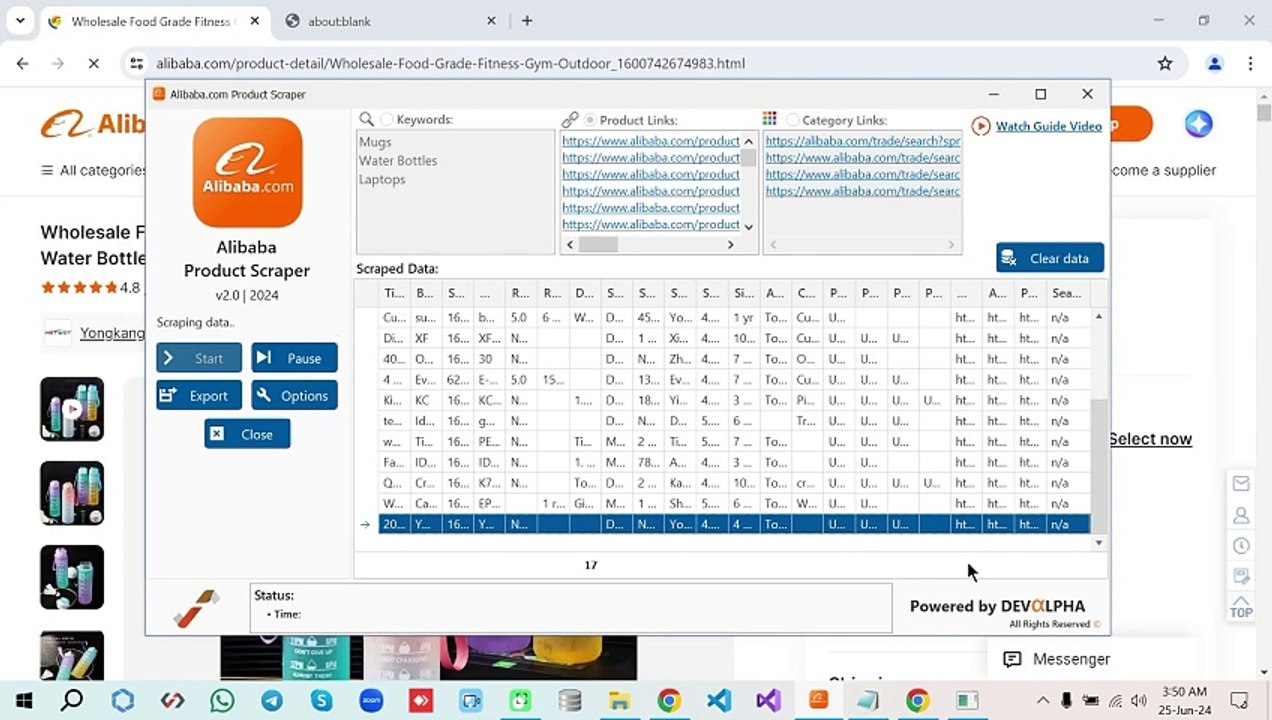Click the person icon in page sidebar
The width and height of the screenshot is (1272, 720).
[1241, 515]
